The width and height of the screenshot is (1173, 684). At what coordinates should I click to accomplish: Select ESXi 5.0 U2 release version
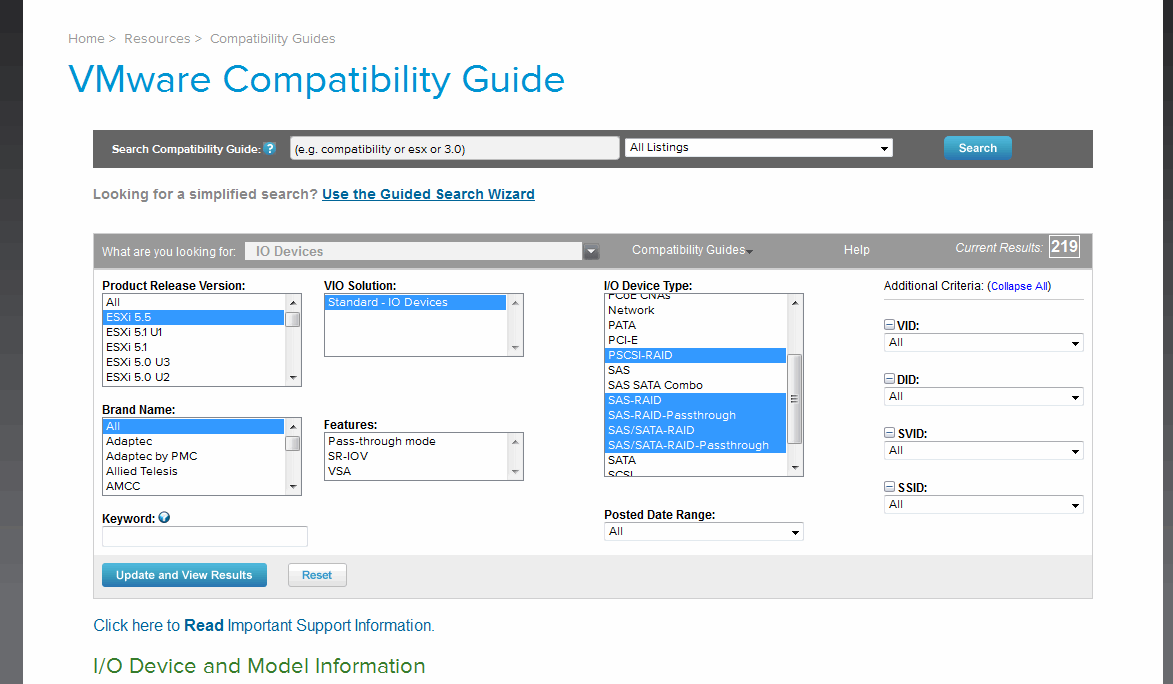click(193, 377)
